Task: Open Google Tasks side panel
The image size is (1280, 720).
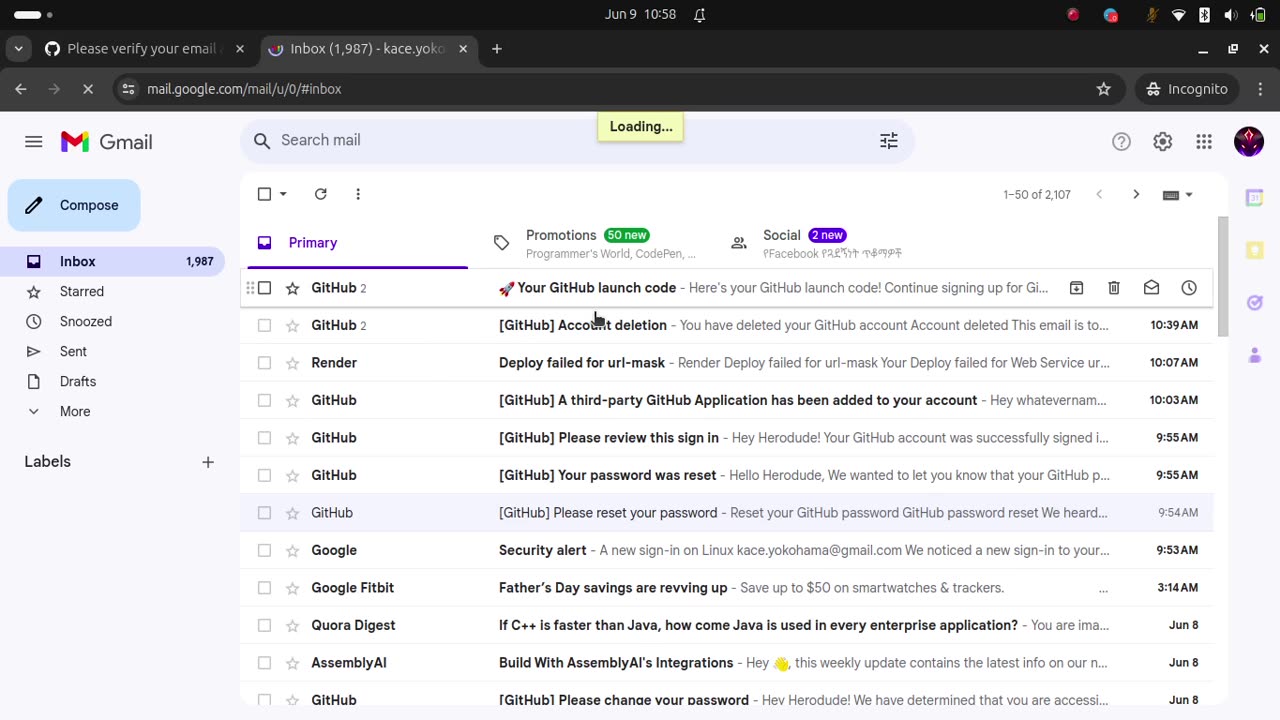Action: 1254,302
